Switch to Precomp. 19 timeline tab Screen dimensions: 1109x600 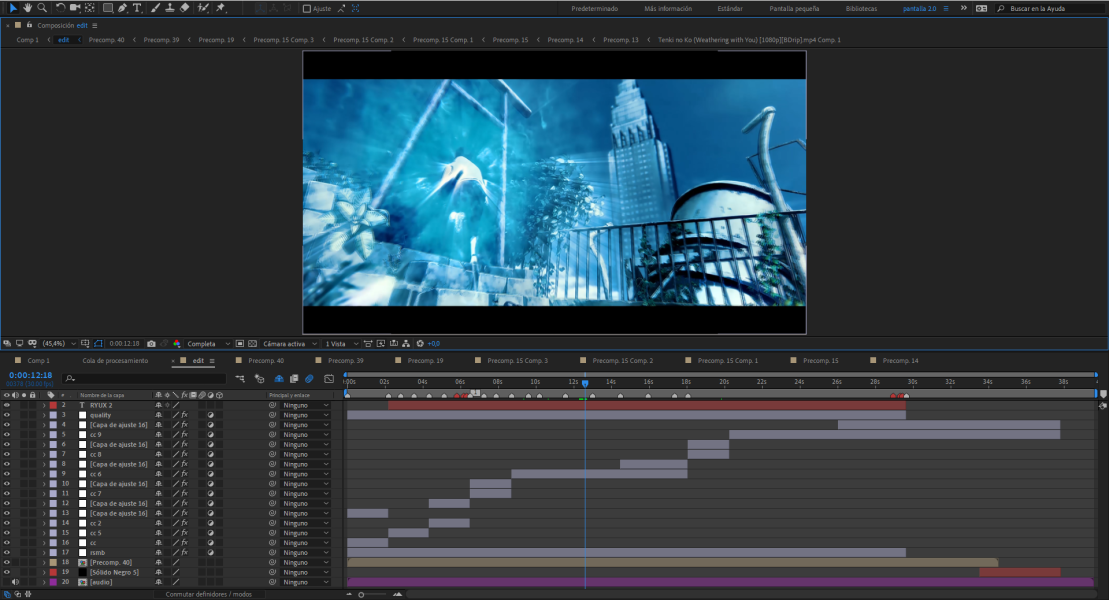[425, 361]
